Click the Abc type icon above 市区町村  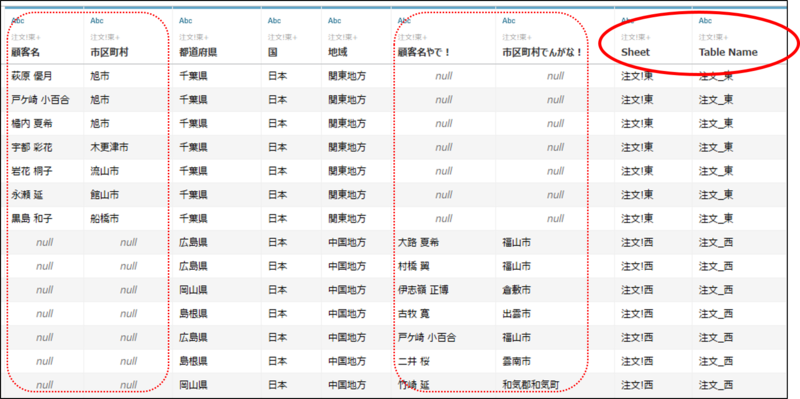coord(97,21)
